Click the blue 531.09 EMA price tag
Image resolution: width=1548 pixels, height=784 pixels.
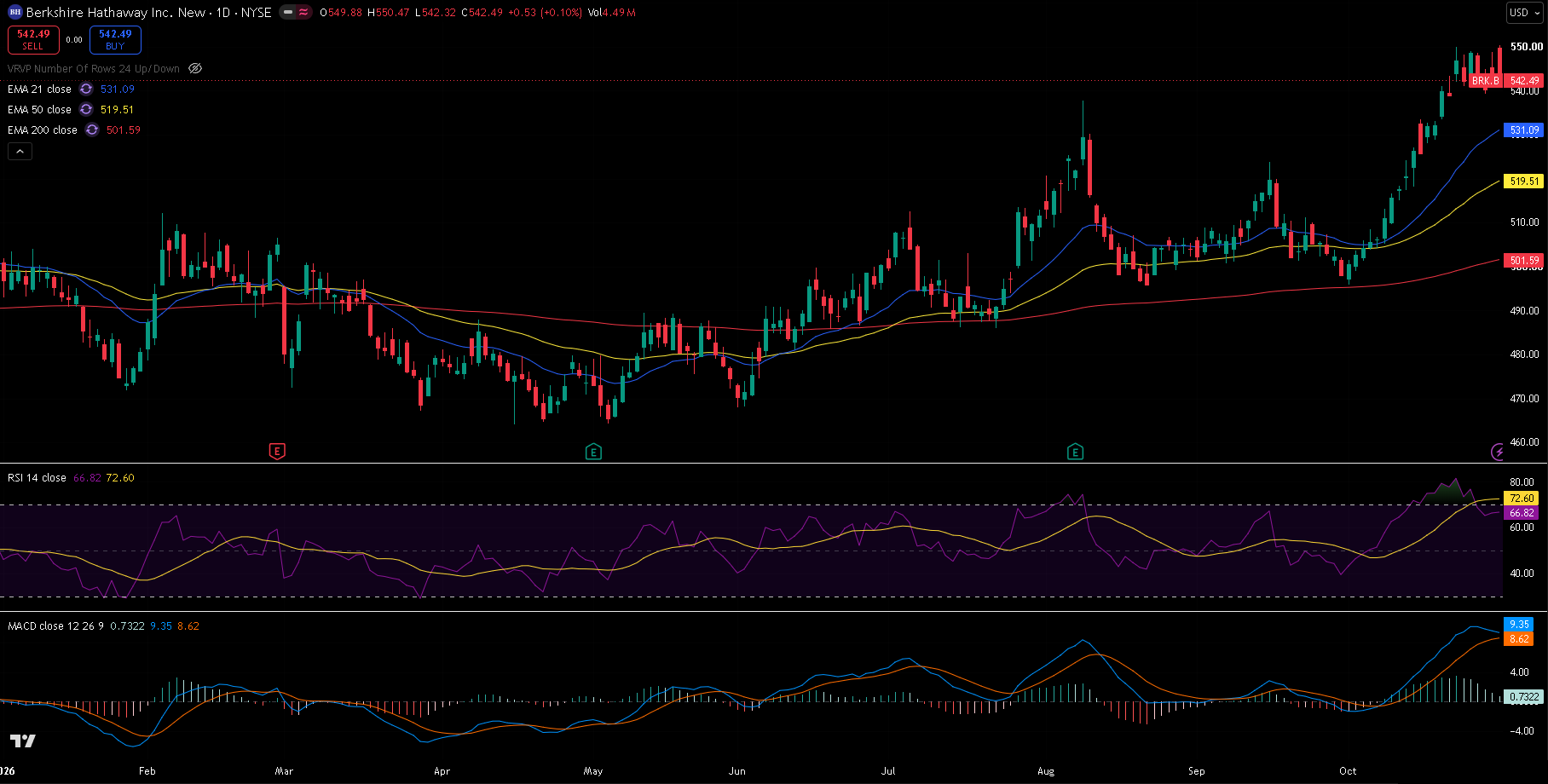1524,130
